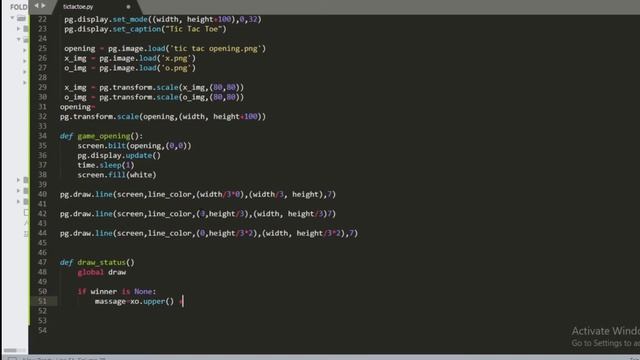The height and width of the screenshot is (360, 640).
Task: Click line number 46 in gutter
Action: 42,253
